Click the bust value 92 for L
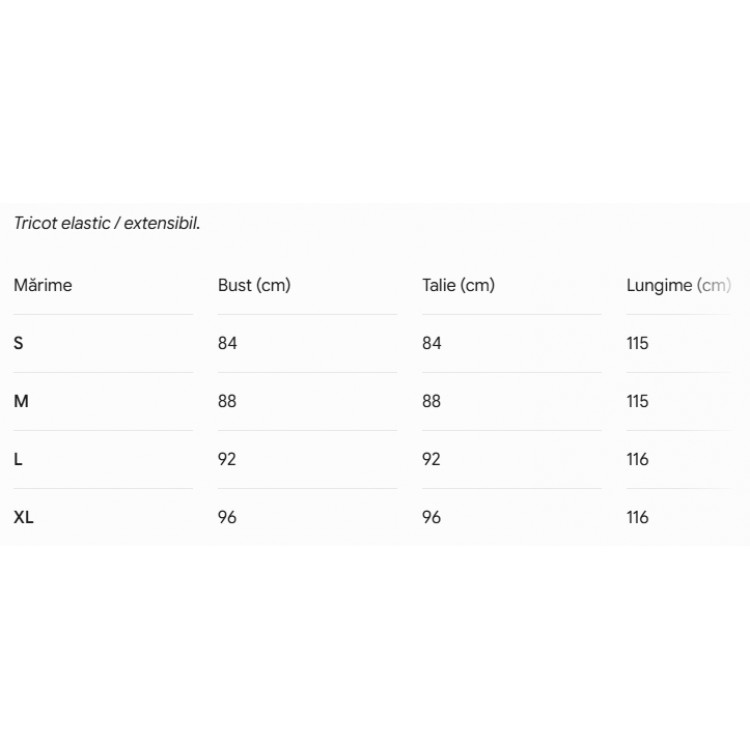The image size is (750, 750). (227, 459)
